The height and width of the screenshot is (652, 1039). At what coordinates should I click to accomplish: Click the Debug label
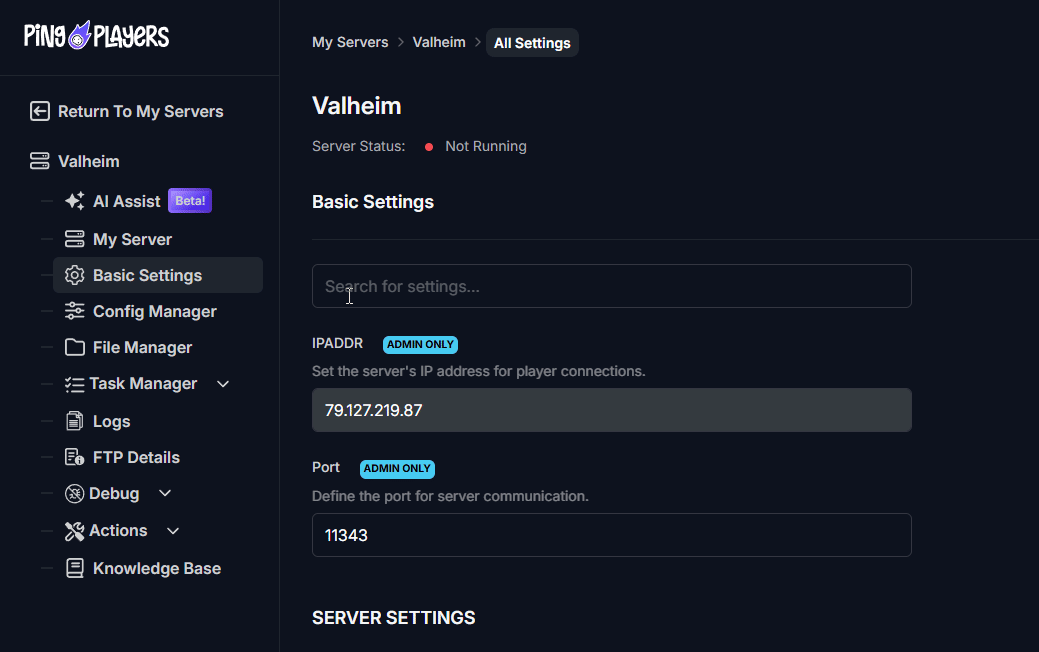click(114, 494)
